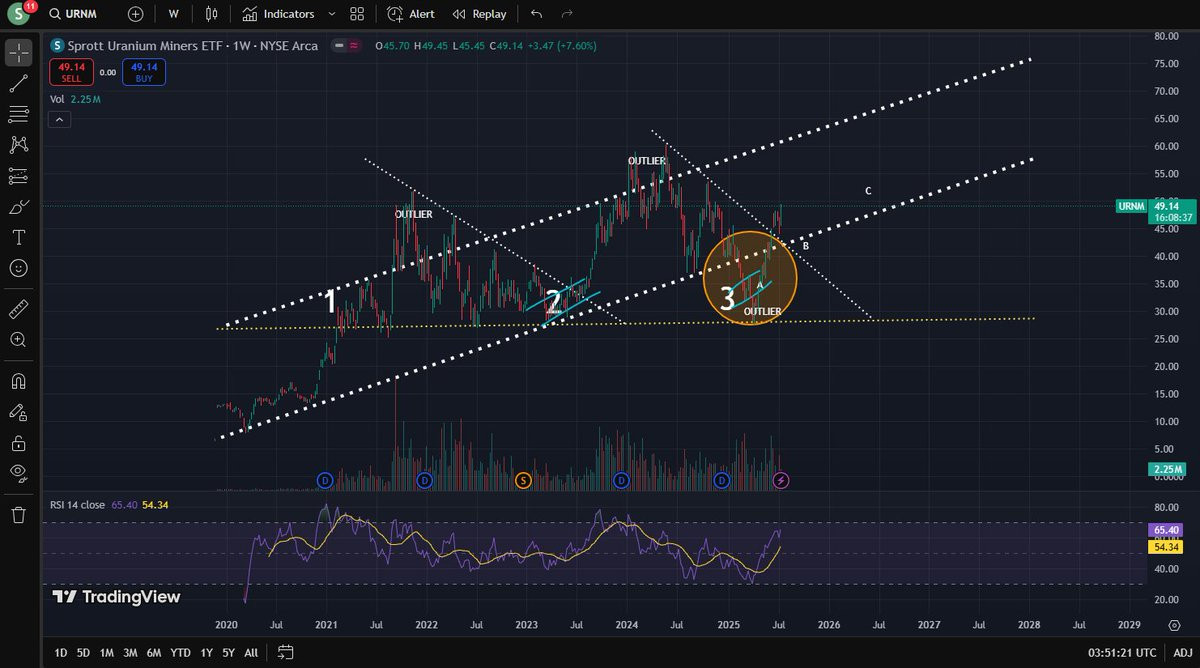The image size is (1200, 668).
Task: Open the forecasting and measurement tools
Action: click(18, 176)
